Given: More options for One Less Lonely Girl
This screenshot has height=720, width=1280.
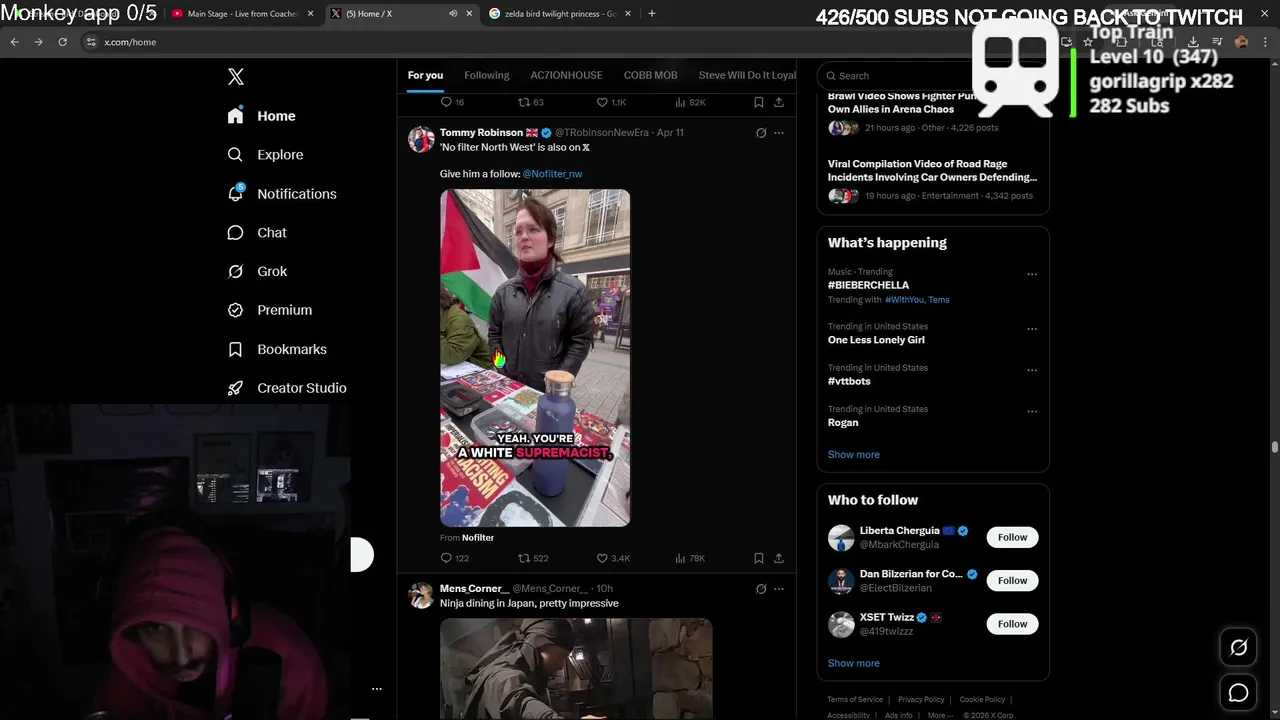Looking at the screenshot, I should pyautogui.click(x=1032, y=329).
